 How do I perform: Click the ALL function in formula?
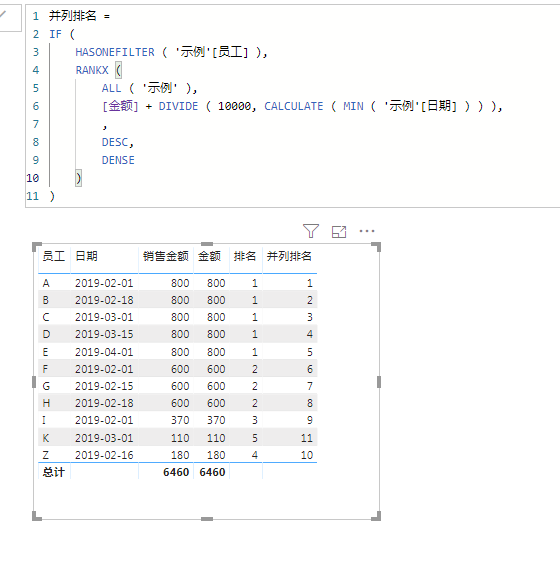111,88
